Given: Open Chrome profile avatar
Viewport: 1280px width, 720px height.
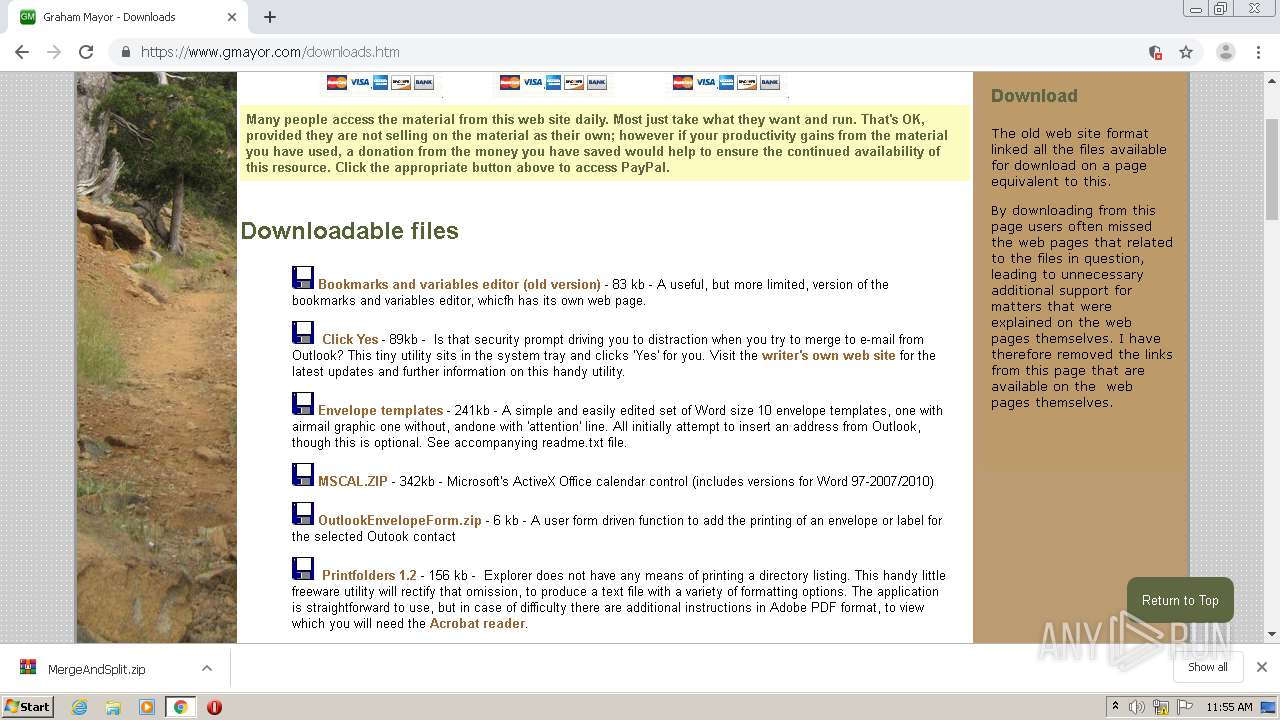Looking at the screenshot, I should tap(1225, 52).
